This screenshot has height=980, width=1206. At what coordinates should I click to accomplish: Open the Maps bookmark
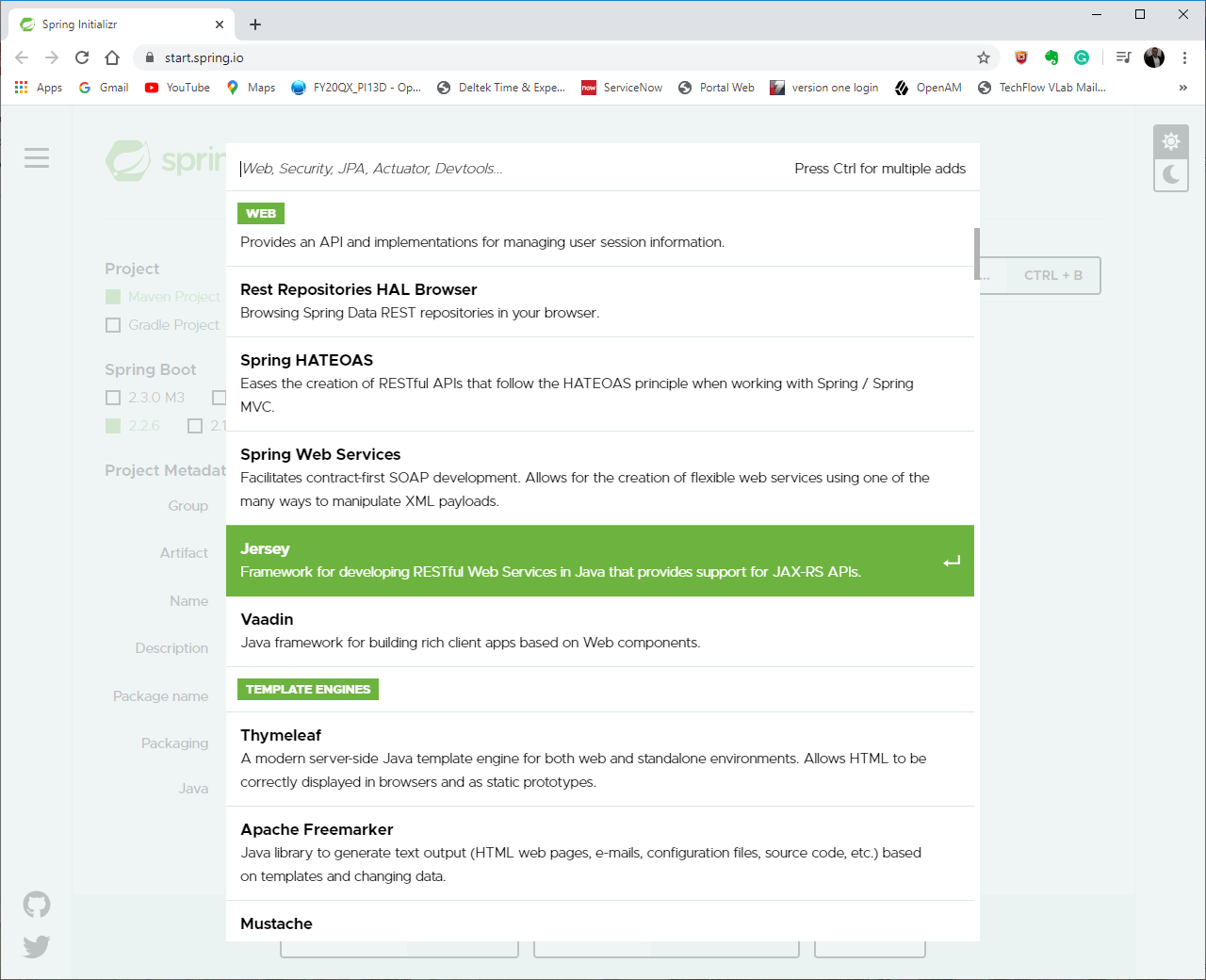coord(252,88)
